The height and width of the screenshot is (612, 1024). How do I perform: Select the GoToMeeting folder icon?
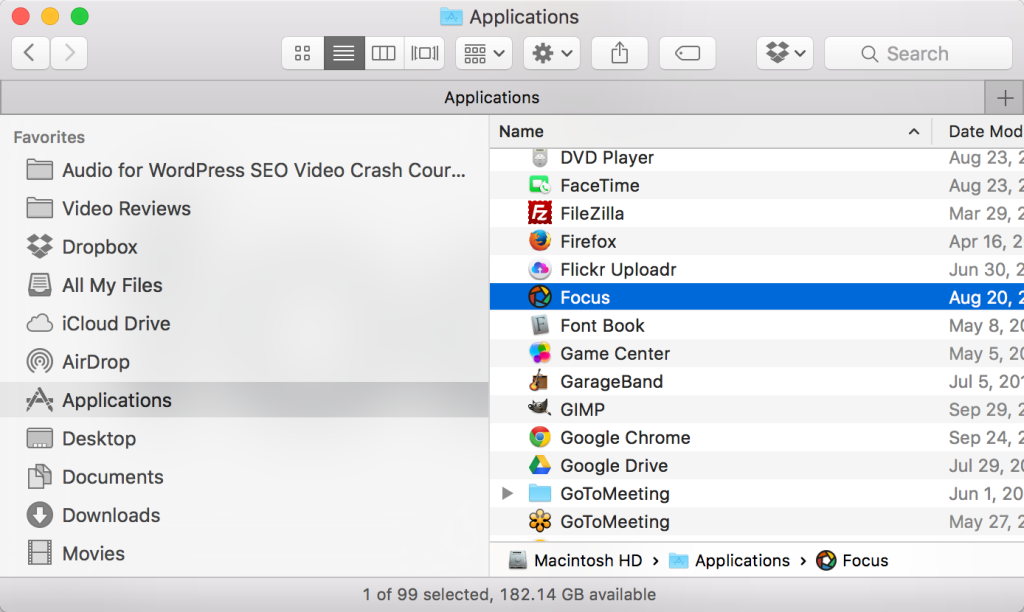539,493
